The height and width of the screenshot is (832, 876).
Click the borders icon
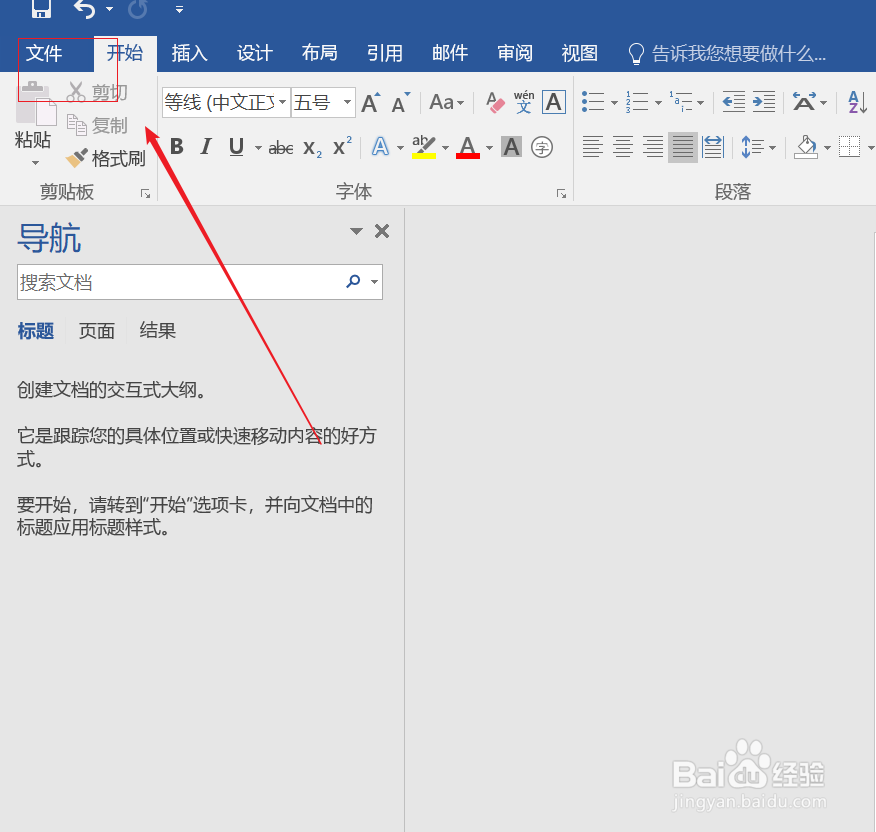849,147
